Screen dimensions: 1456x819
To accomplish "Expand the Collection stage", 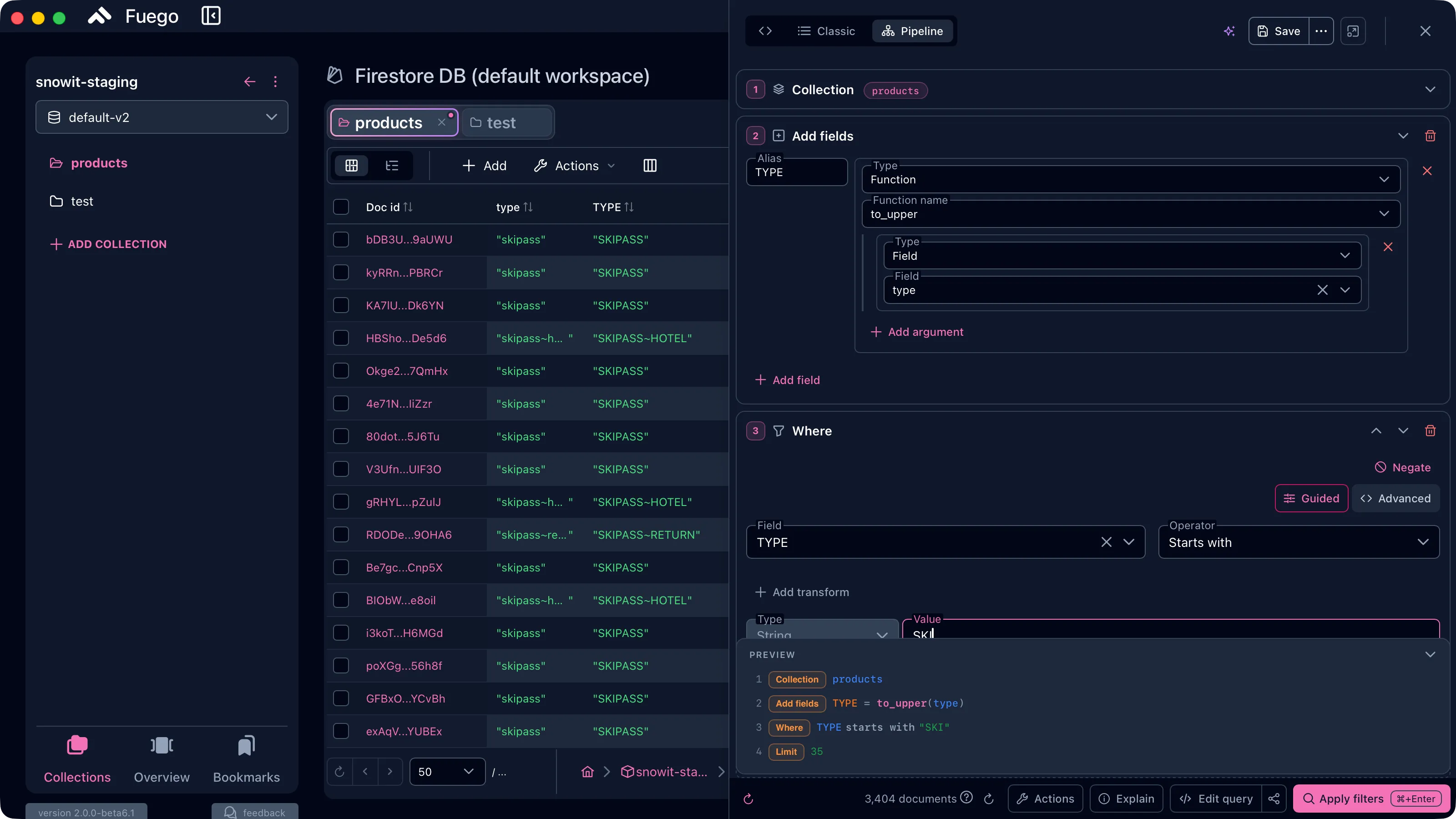I will (1430, 89).
